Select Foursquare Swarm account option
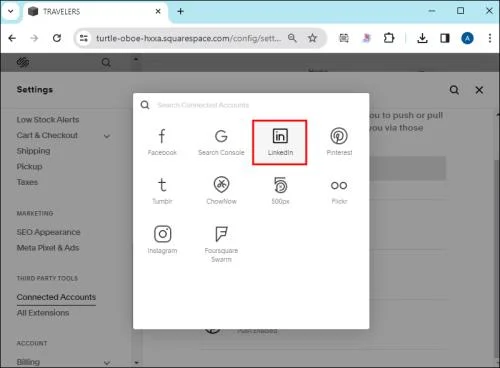 coord(221,244)
